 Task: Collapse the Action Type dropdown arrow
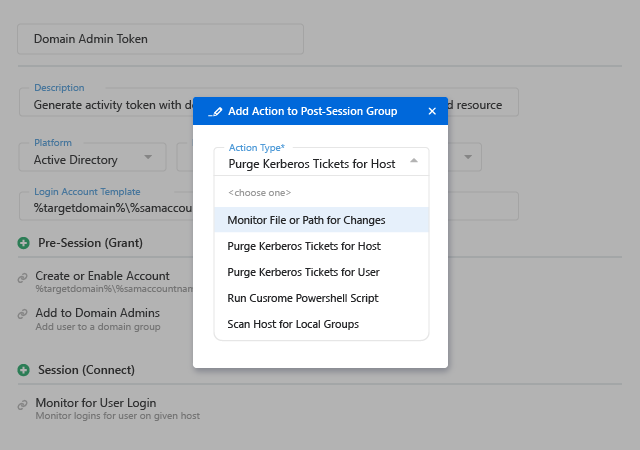click(x=414, y=160)
